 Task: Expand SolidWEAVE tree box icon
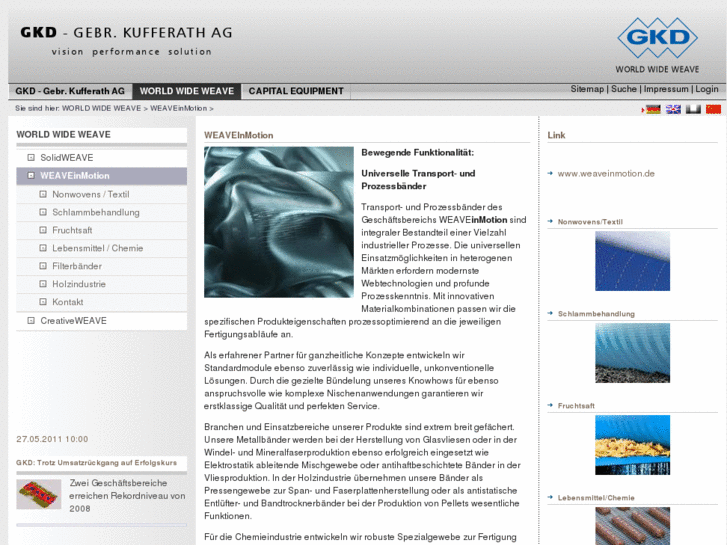coord(31,158)
